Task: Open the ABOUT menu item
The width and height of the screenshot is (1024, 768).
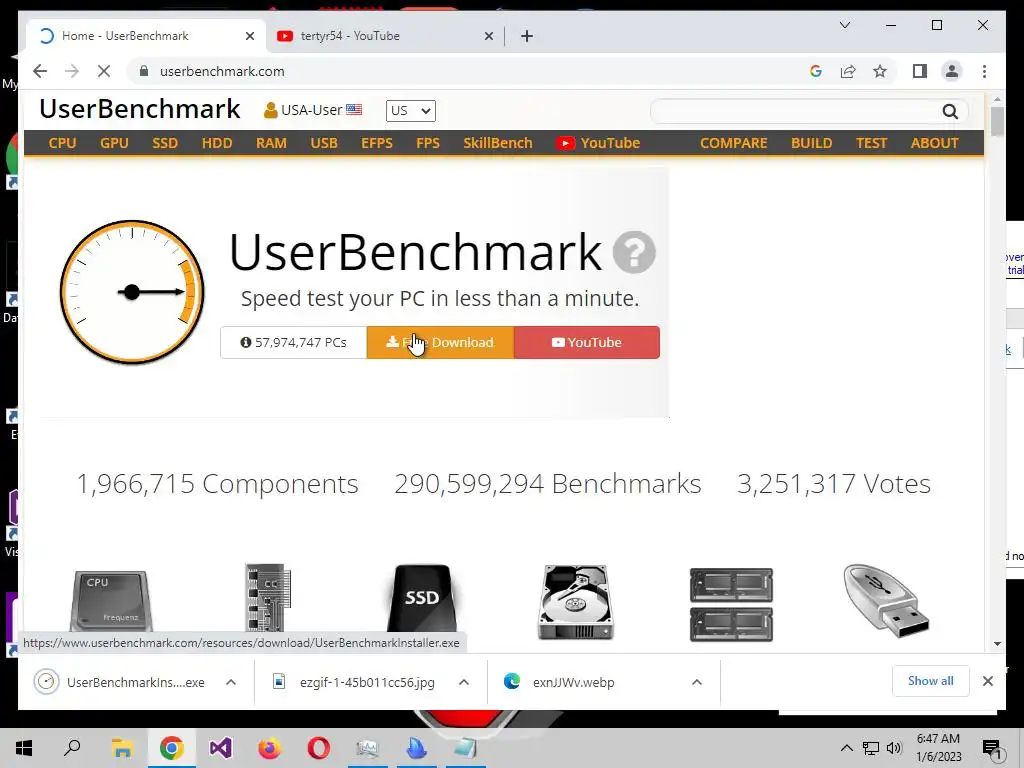Action: point(935,143)
